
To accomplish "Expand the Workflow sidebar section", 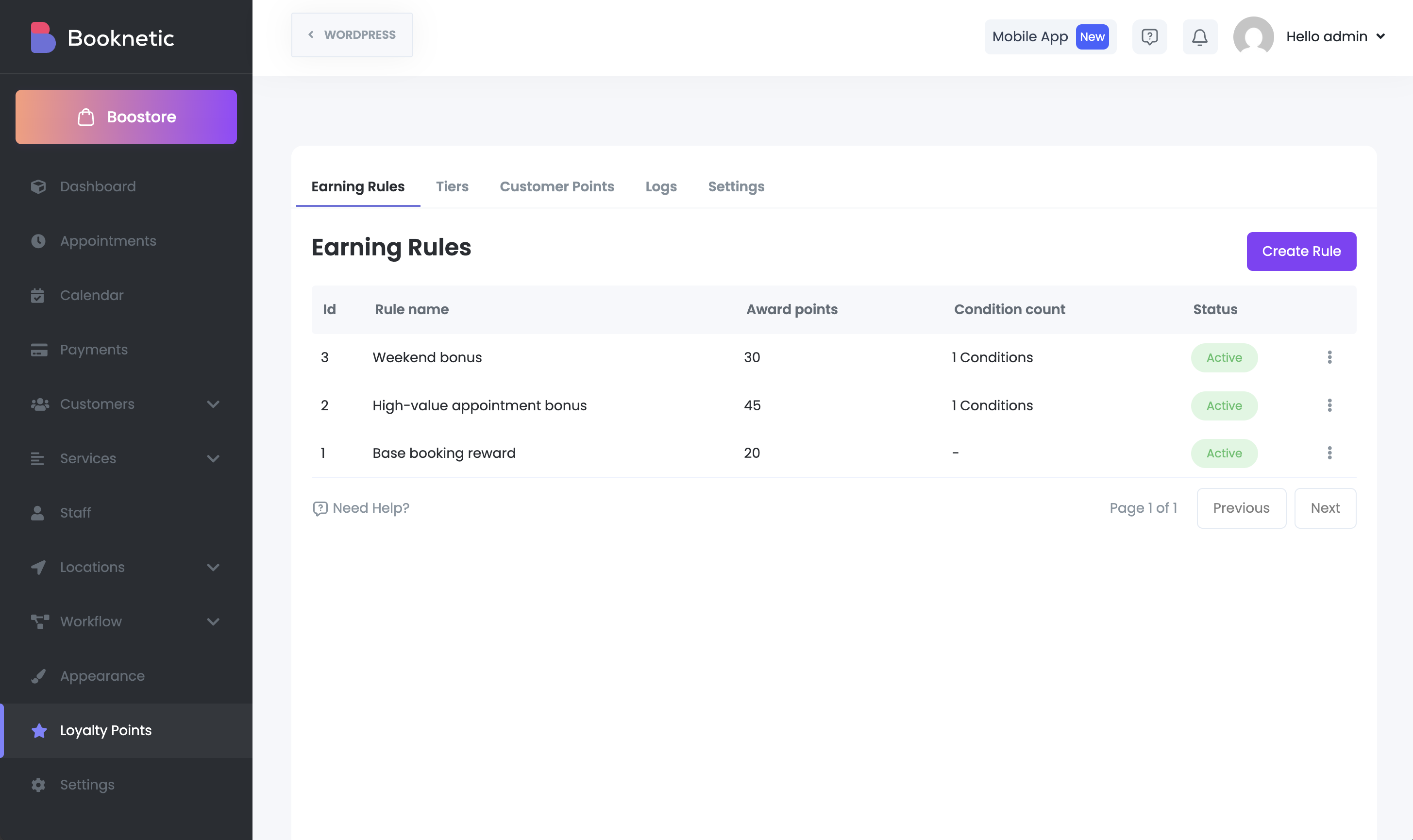I will coord(213,622).
